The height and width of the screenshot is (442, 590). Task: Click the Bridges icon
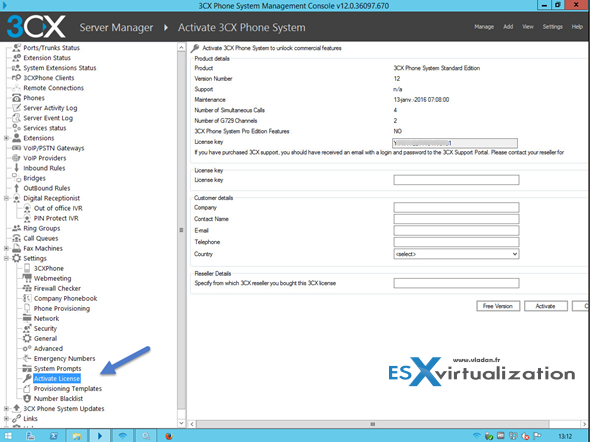[x=16, y=178]
